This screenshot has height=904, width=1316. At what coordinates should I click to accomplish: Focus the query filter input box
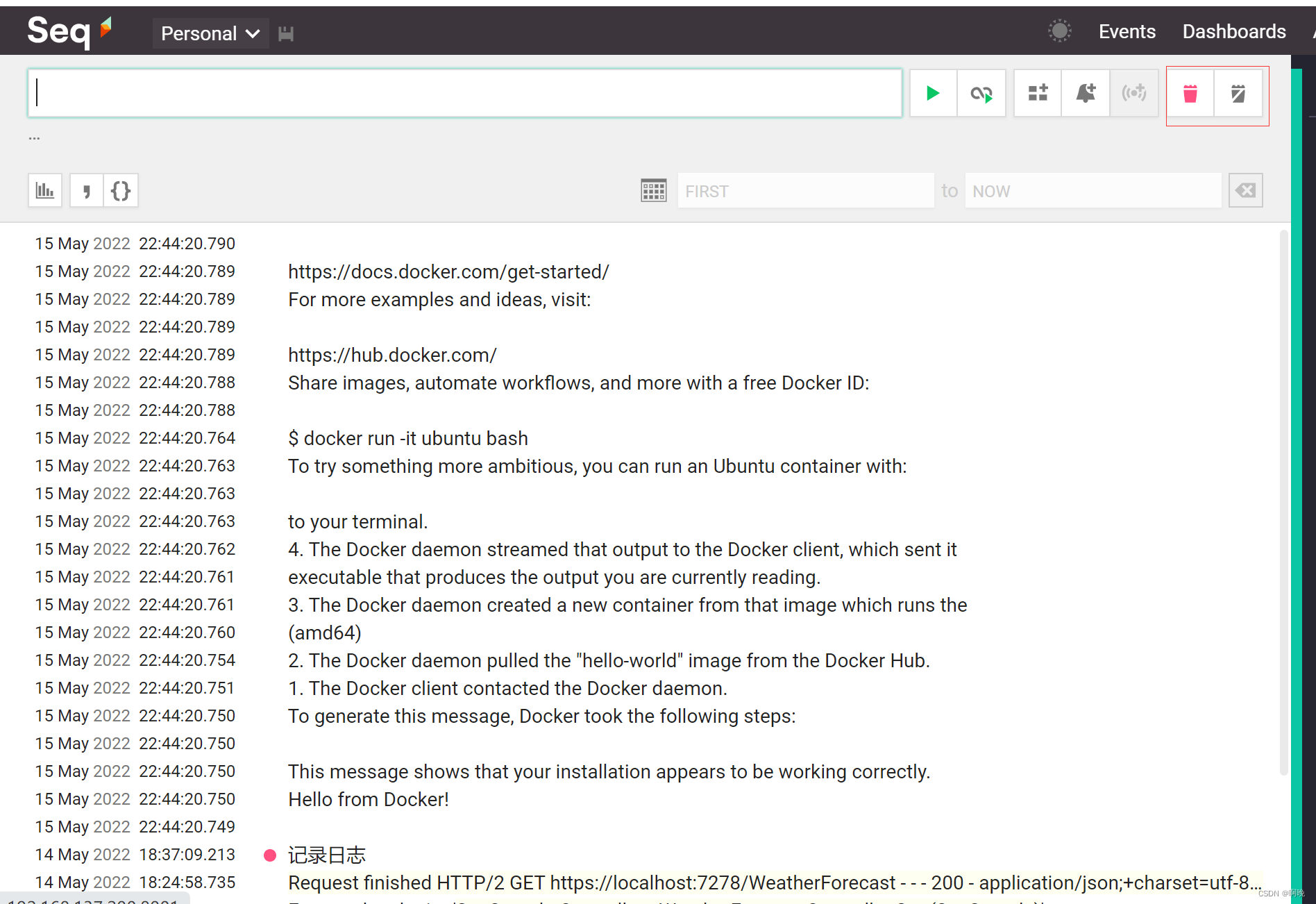pos(465,93)
